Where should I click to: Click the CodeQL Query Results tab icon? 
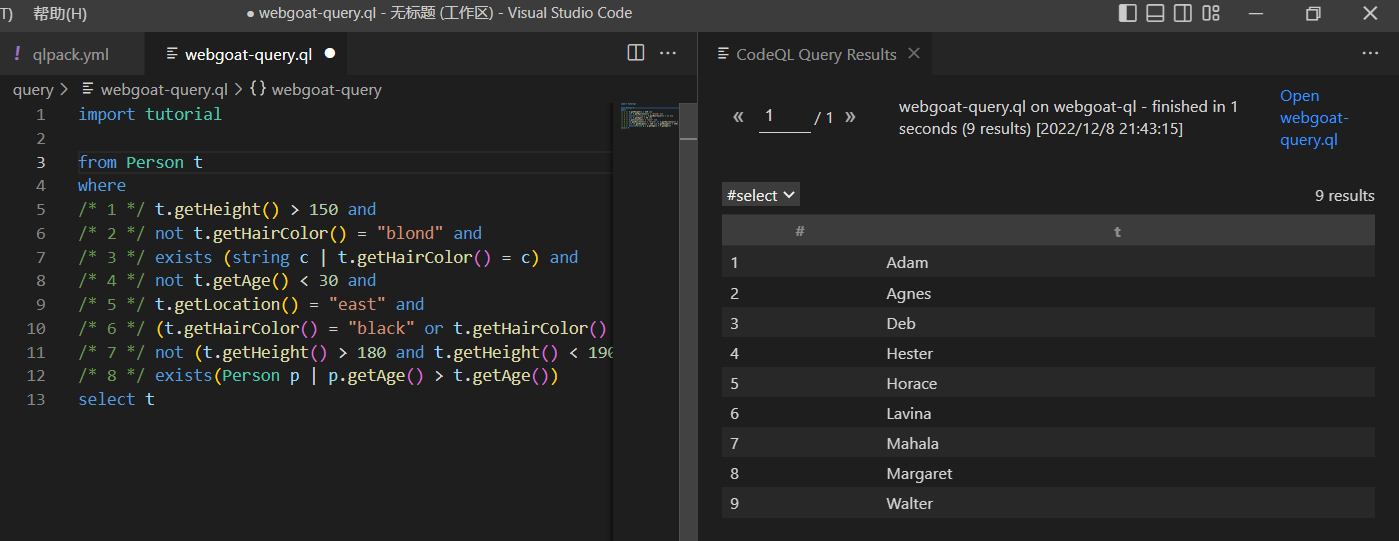723,54
